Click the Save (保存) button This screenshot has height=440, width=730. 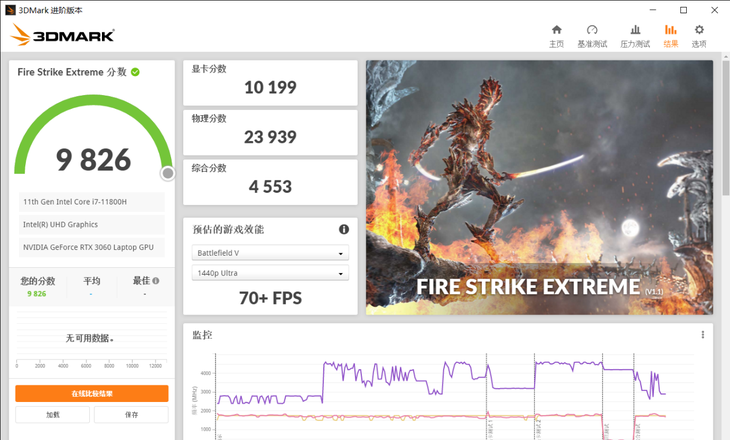(131, 414)
